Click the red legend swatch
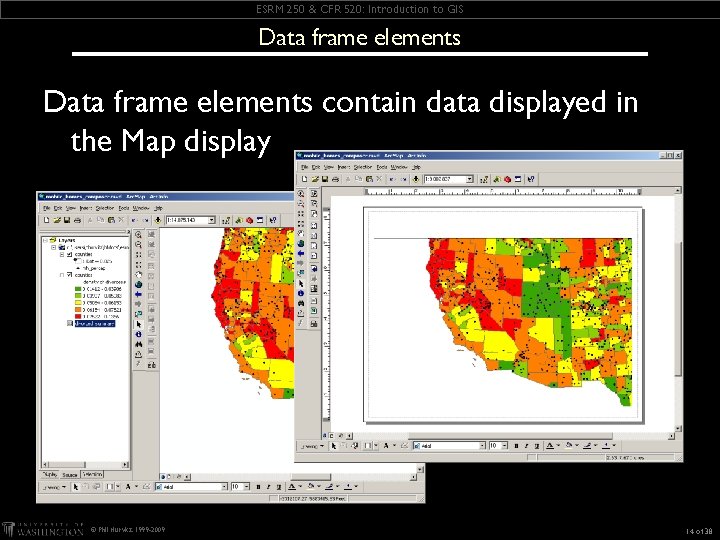The height and width of the screenshot is (540, 720). tap(78, 316)
